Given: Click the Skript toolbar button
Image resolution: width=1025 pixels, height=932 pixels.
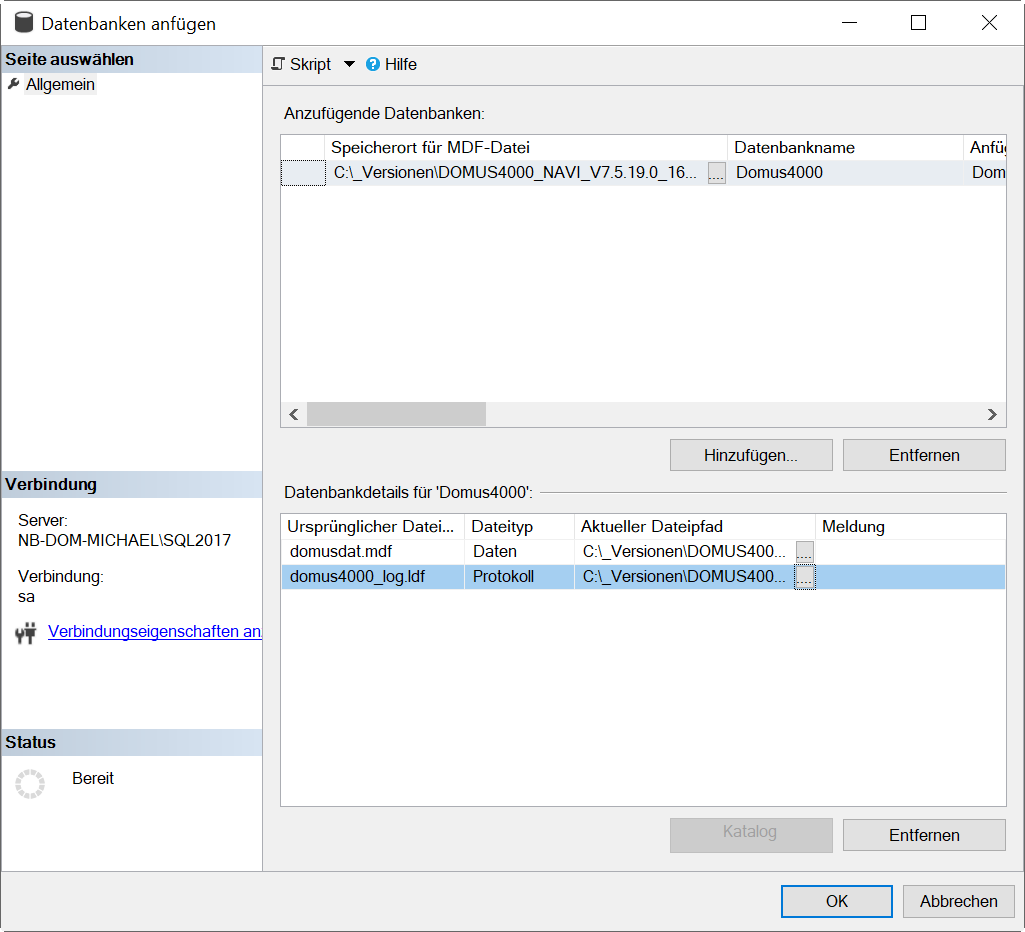Looking at the screenshot, I should (301, 64).
